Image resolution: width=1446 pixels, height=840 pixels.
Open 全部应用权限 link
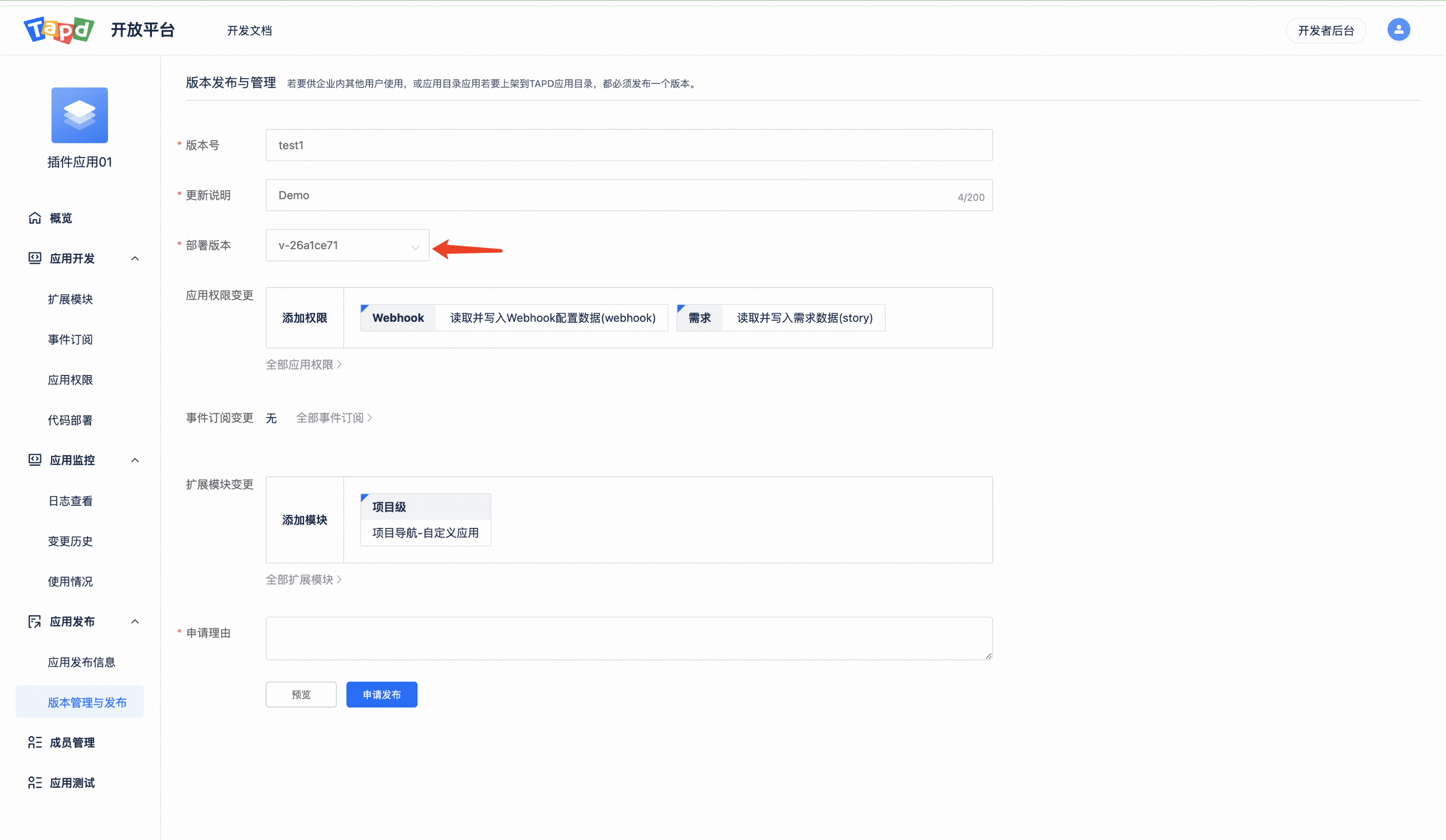coord(303,365)
